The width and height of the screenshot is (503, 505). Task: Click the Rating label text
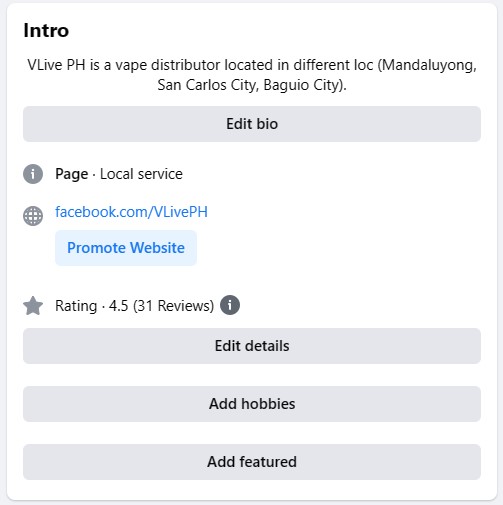(76, 306)
